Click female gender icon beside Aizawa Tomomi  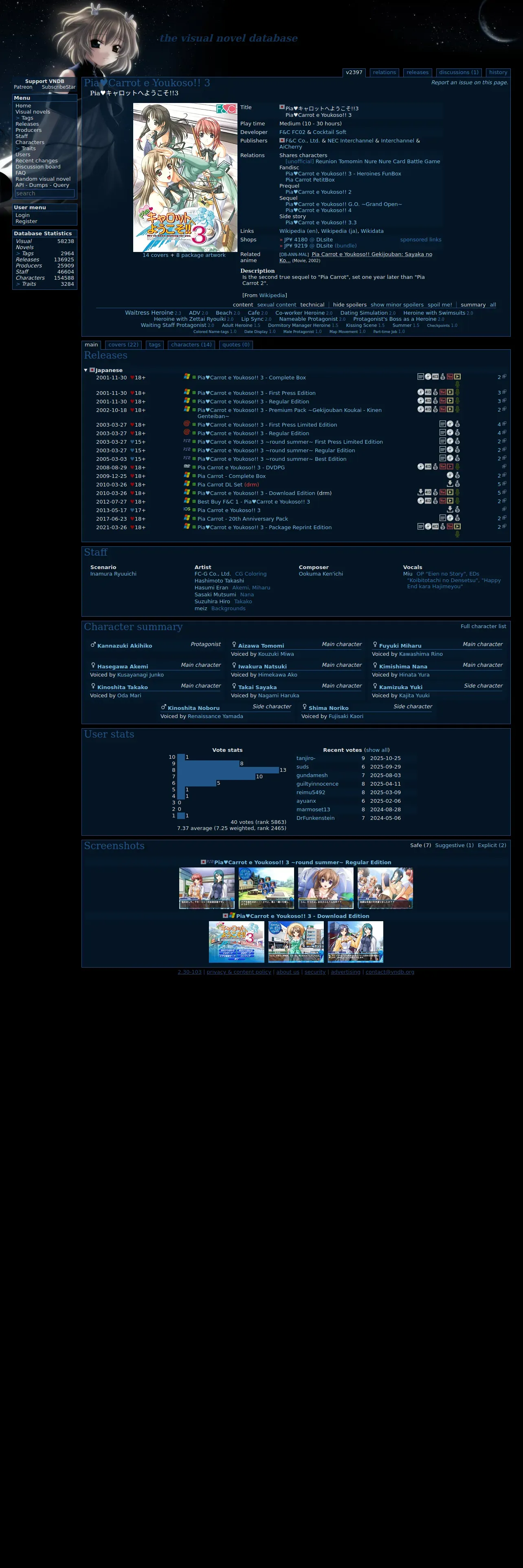click(234, 645)
